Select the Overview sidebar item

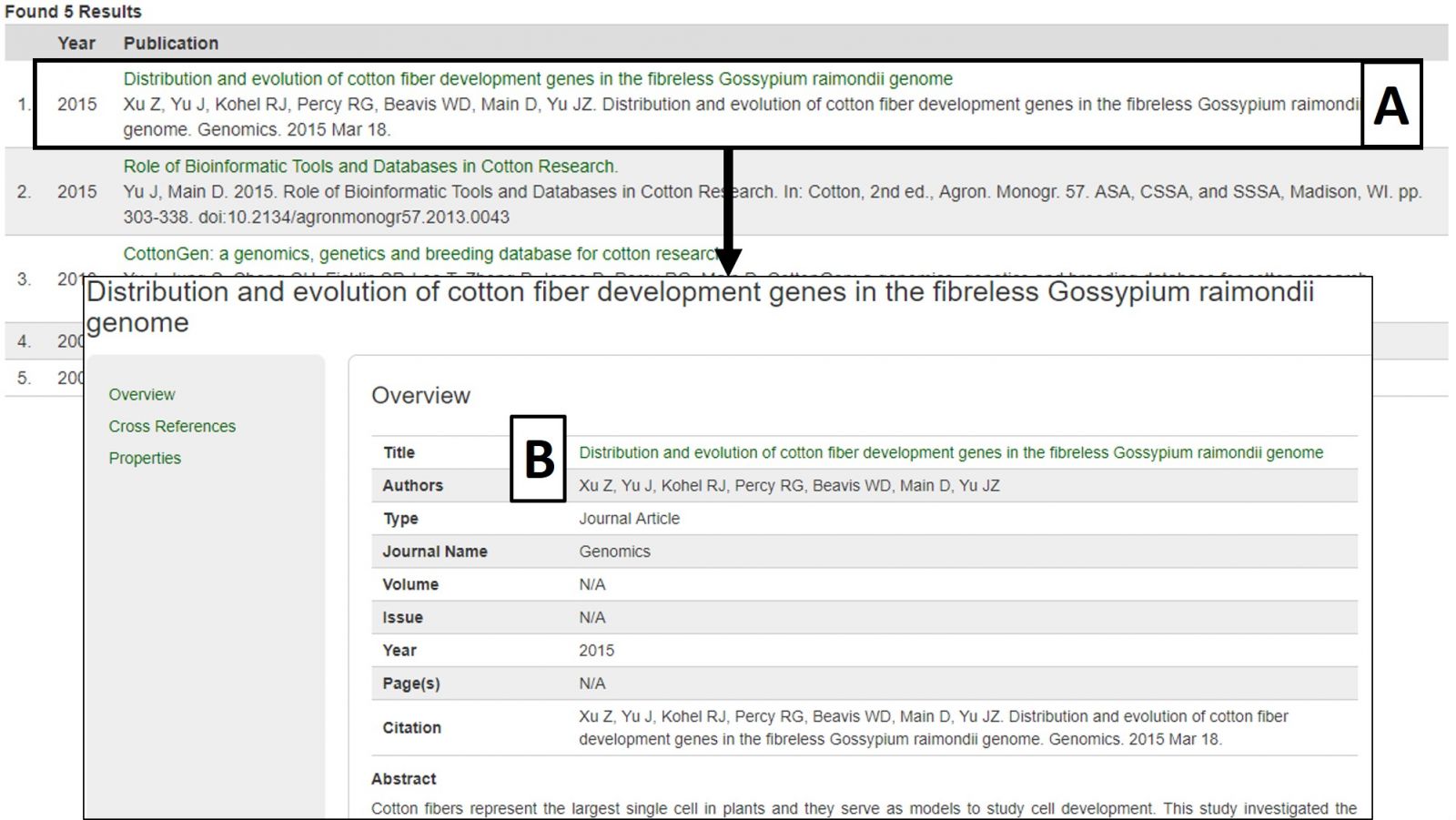(x=142, y=395)
